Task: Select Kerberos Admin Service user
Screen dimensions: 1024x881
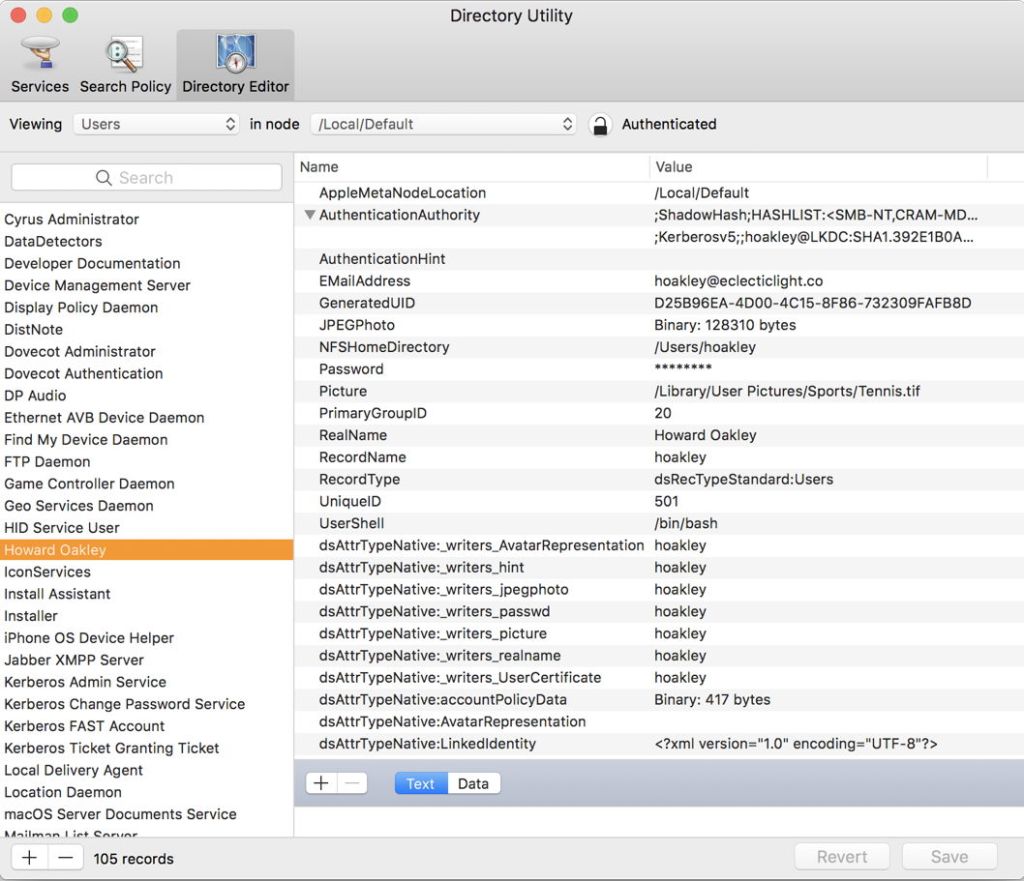Action: point(146,682)
